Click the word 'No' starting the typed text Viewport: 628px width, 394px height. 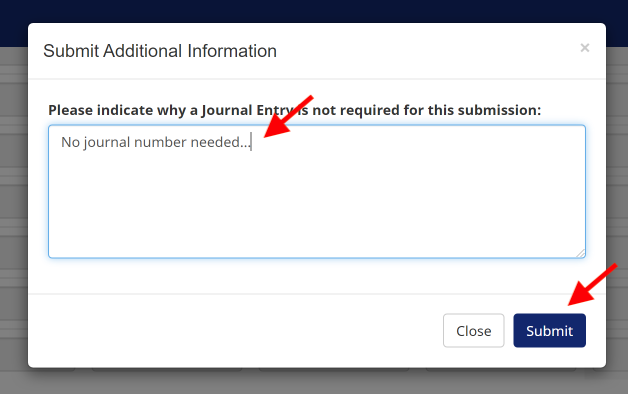pyautogui.click(x=70, y=142)
